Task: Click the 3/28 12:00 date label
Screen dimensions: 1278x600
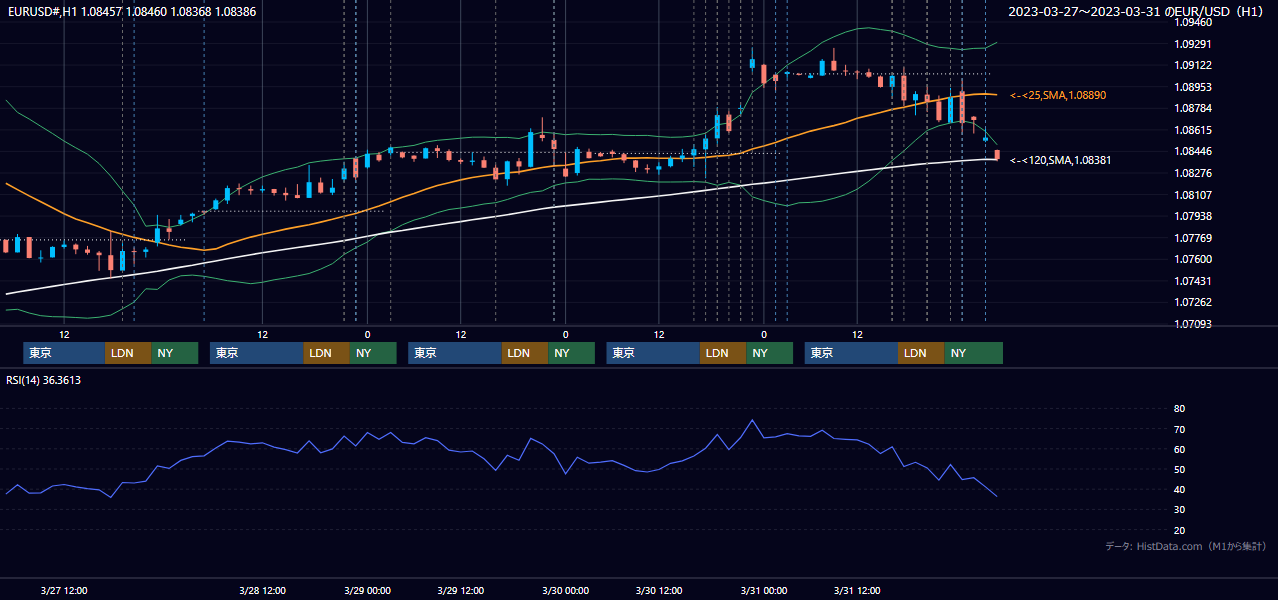Action: click(263, 590)
